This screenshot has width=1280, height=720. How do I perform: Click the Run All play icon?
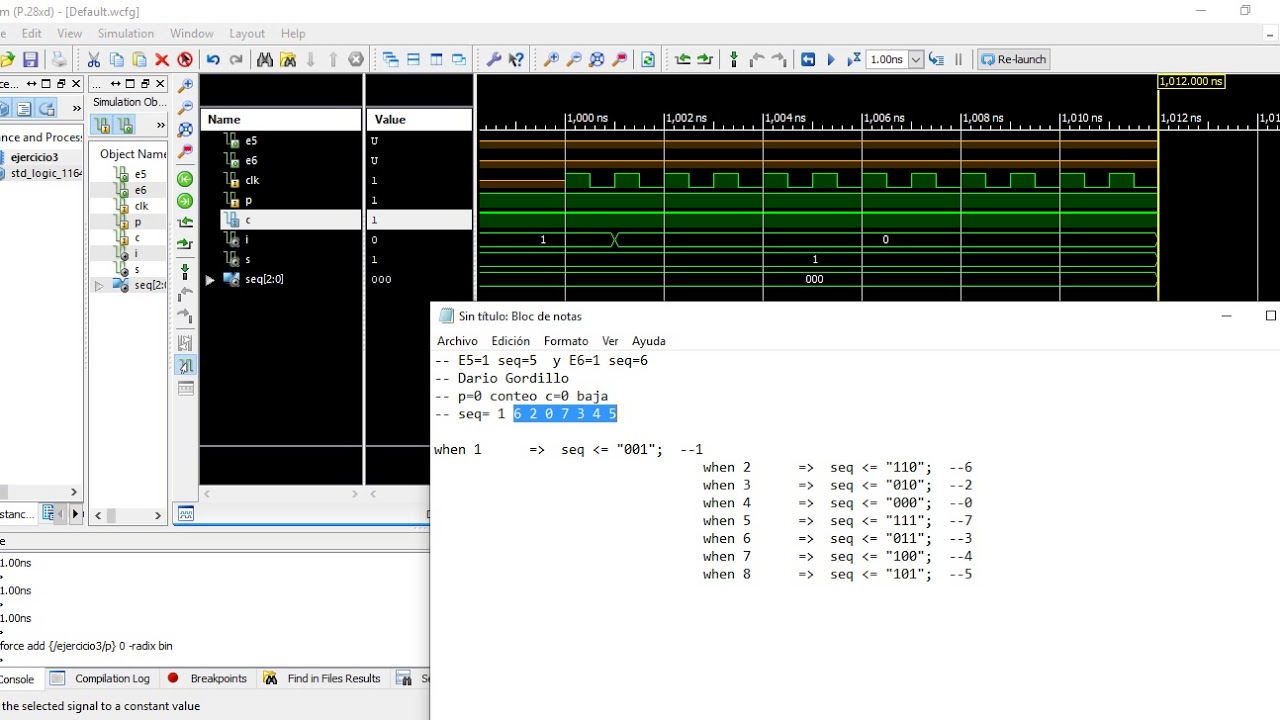point(831,60)
